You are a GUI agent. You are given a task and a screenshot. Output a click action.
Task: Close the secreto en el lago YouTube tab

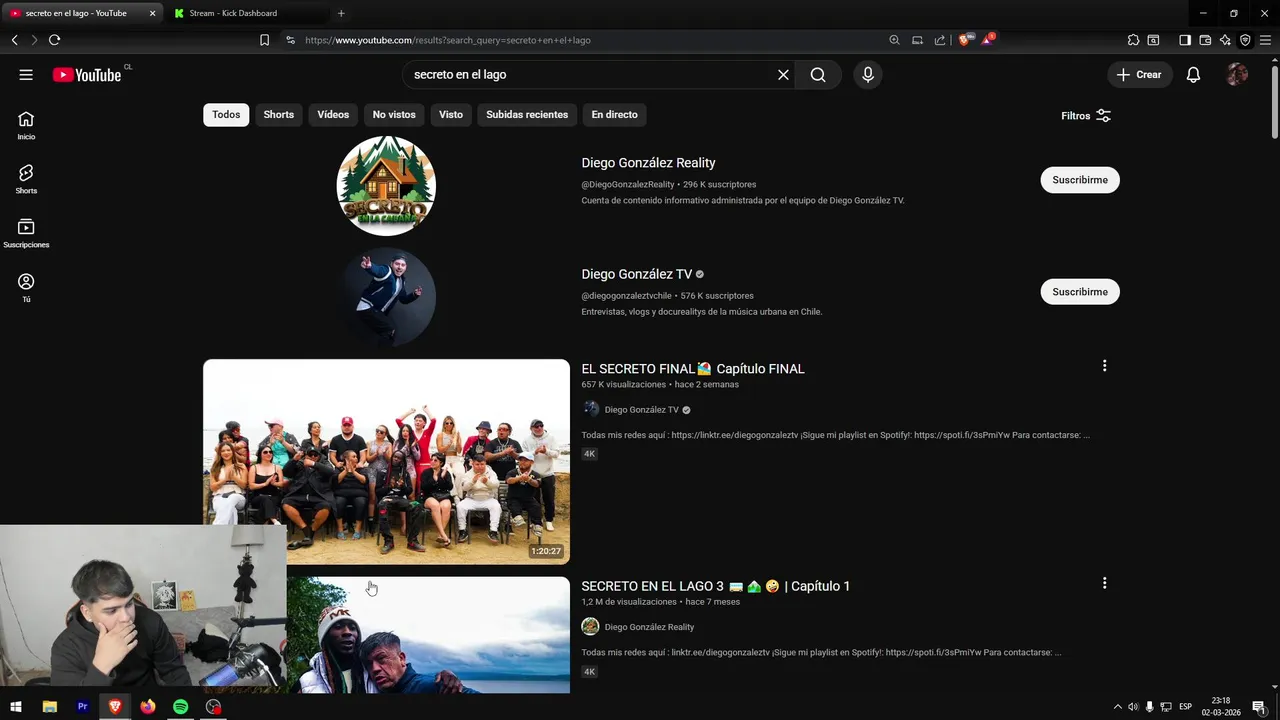(x=152, y=13)
